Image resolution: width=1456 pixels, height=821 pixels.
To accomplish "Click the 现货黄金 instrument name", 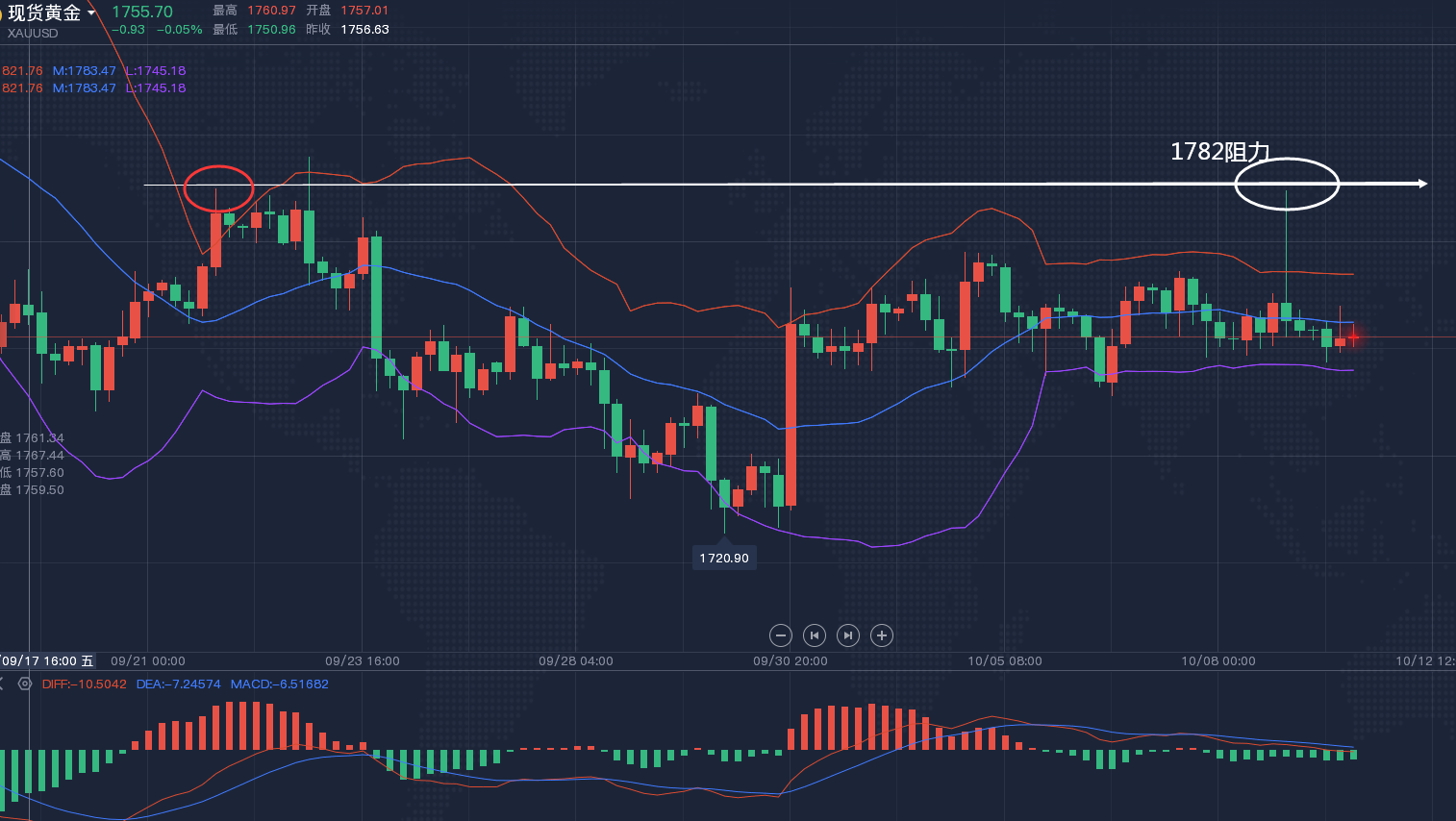I will (44, 13).
